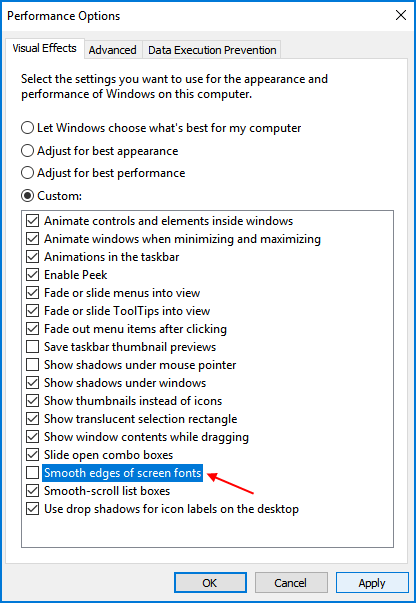
Task: Check Save taskbar thumbnail previews
Action: pos(33,346)
